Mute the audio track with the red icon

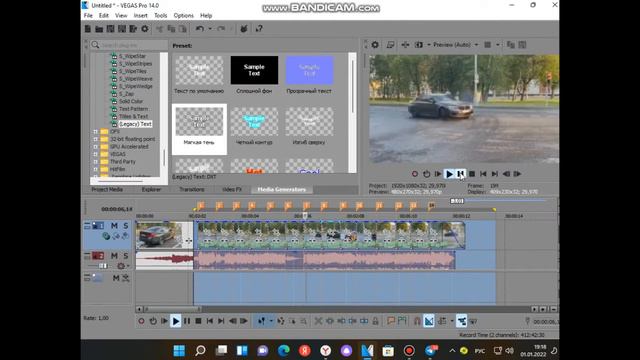click(114, 256)
